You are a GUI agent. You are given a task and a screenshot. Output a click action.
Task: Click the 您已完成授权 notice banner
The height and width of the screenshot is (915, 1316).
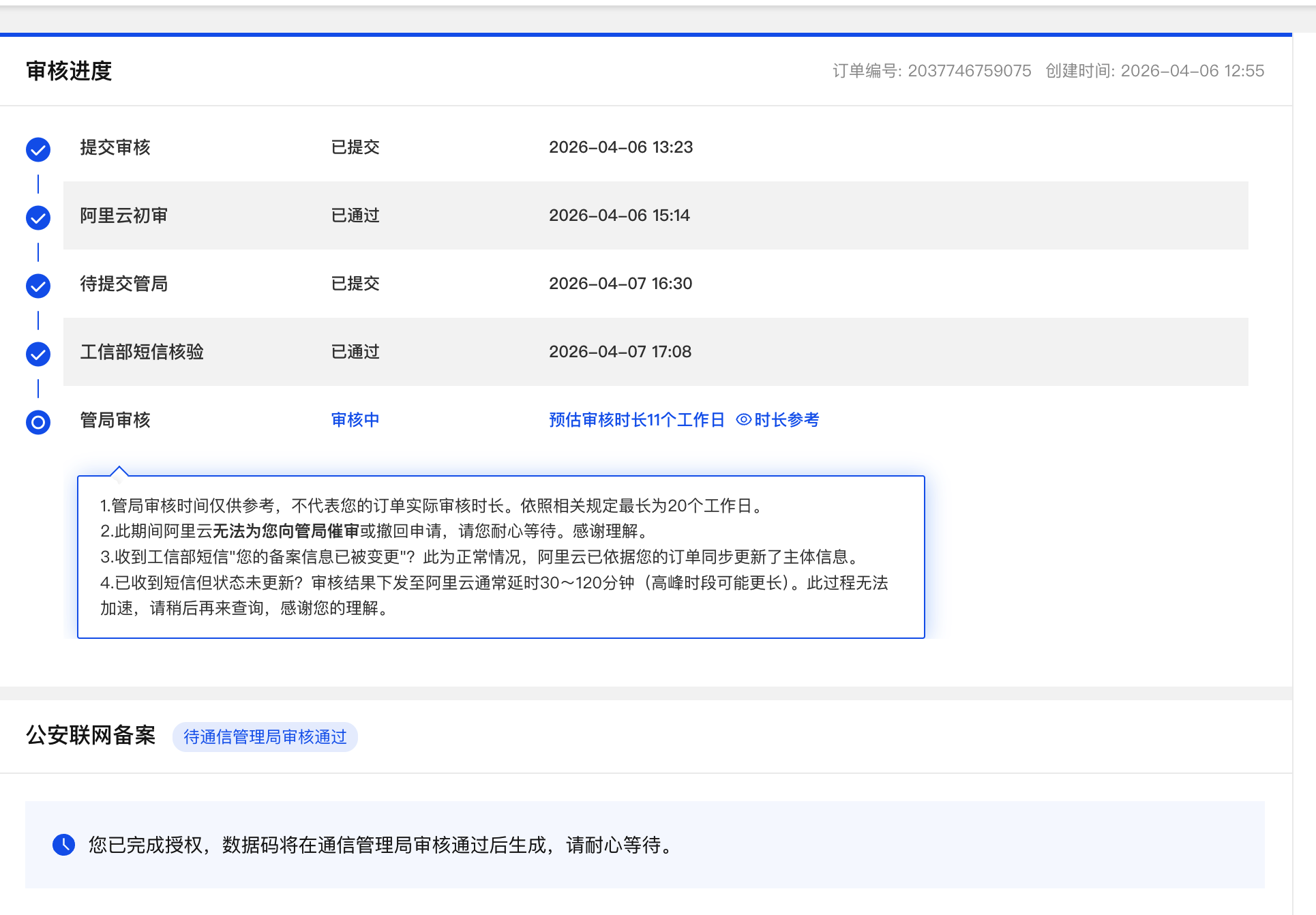tap(644, 845)
